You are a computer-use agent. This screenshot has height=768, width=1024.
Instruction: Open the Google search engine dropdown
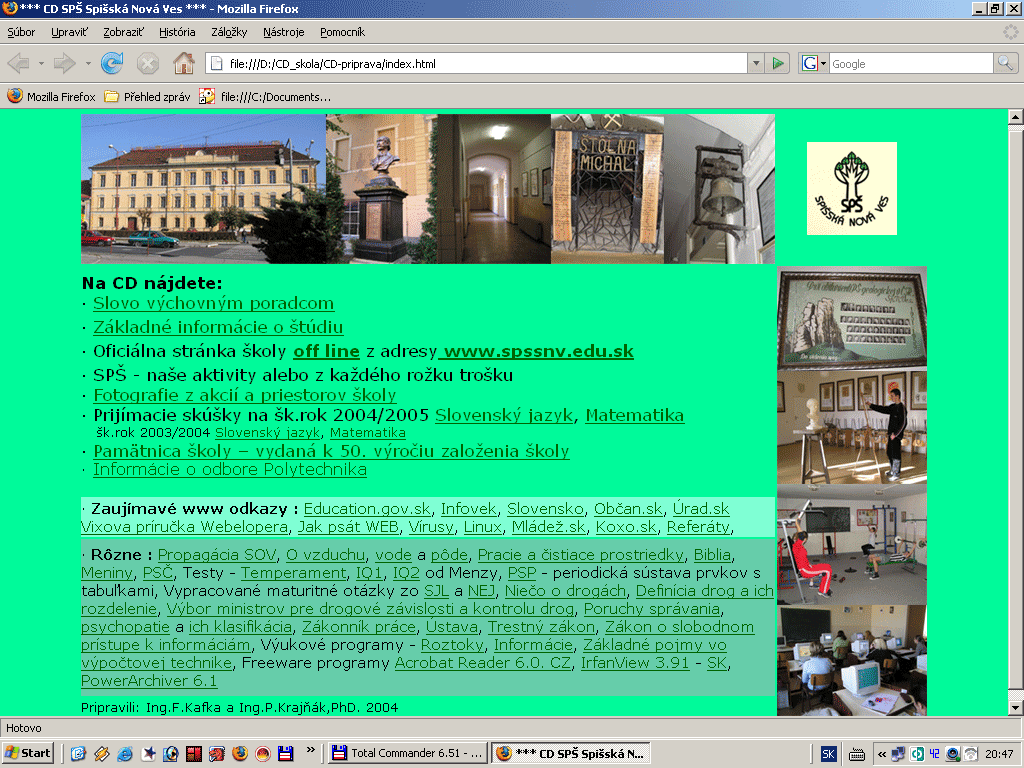814,64
